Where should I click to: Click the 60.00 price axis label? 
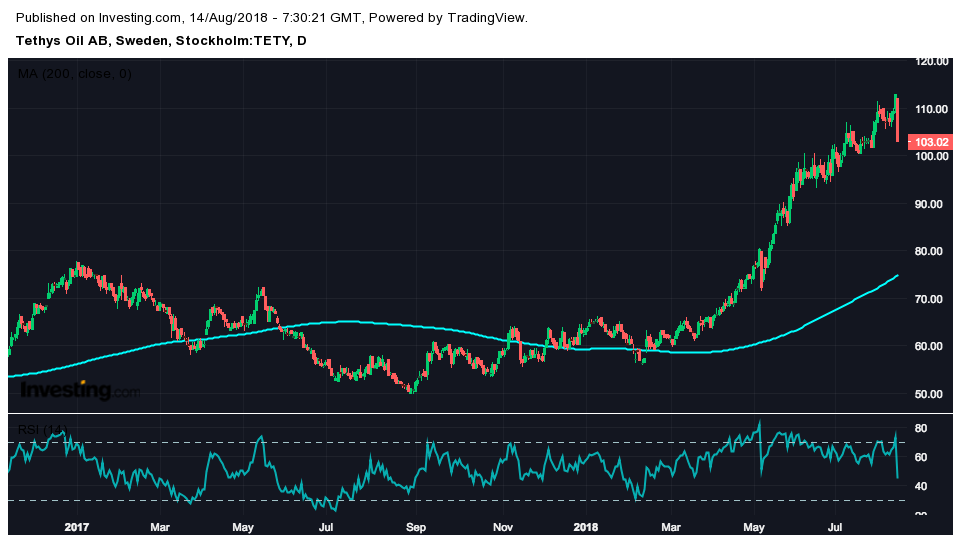point(929,346)
